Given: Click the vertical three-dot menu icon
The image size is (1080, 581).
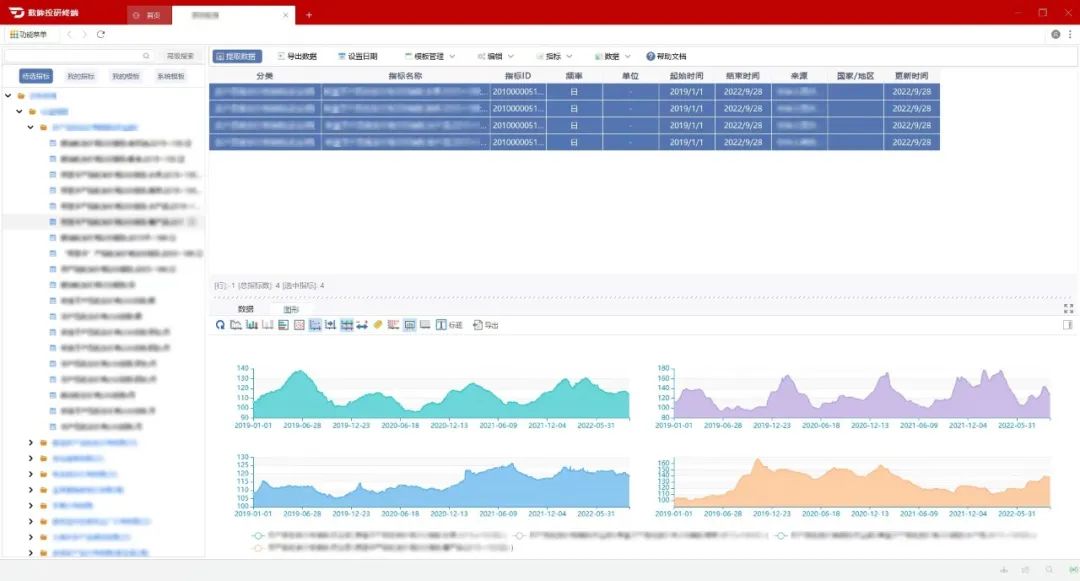Looking at the screenshot, I should pyautogui.click(x=1070, y=34).
